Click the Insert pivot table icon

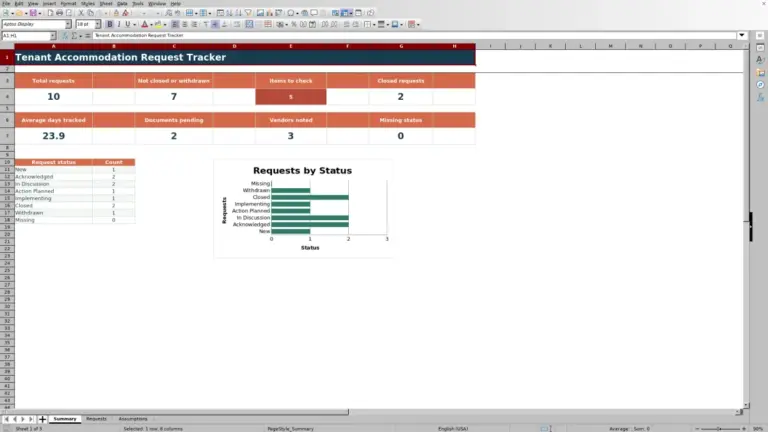tap(279, 13)
